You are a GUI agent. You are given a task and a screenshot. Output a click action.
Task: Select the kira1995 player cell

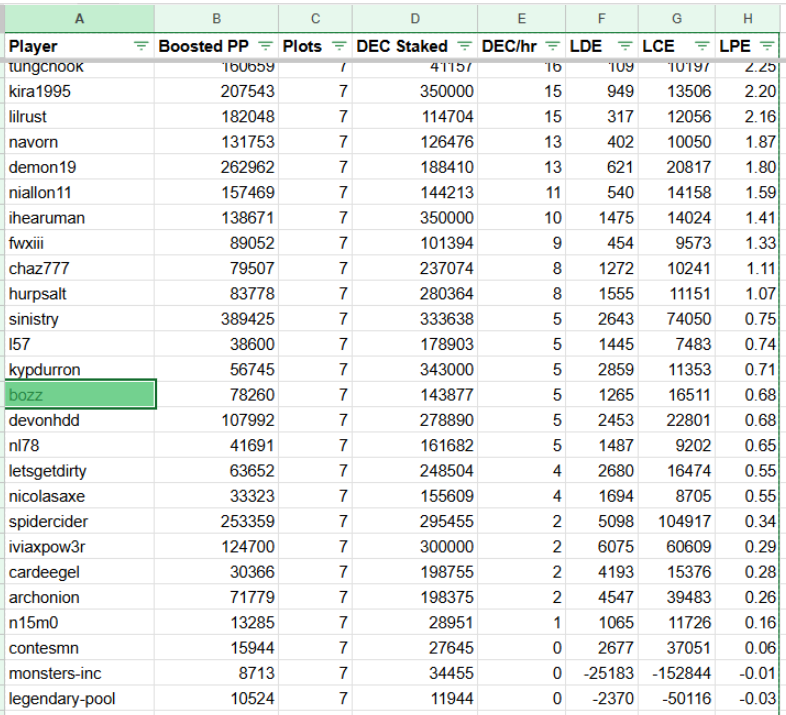[79, 91]
